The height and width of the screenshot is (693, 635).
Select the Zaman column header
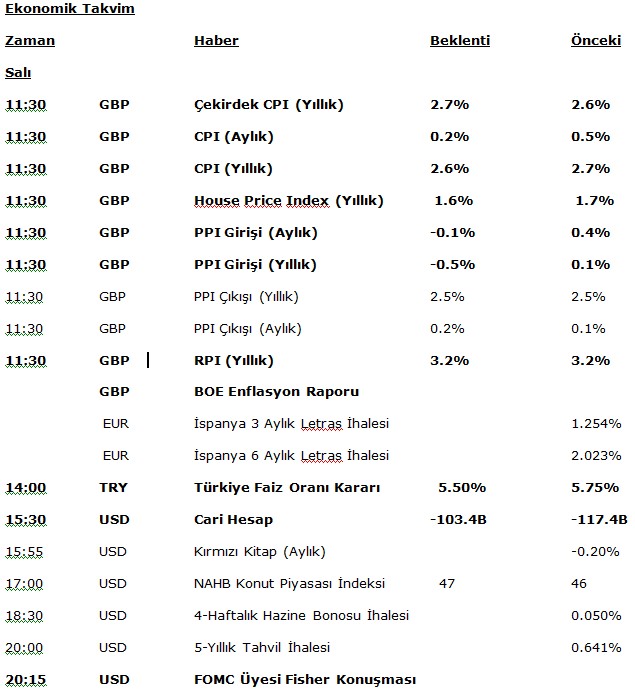30,41
